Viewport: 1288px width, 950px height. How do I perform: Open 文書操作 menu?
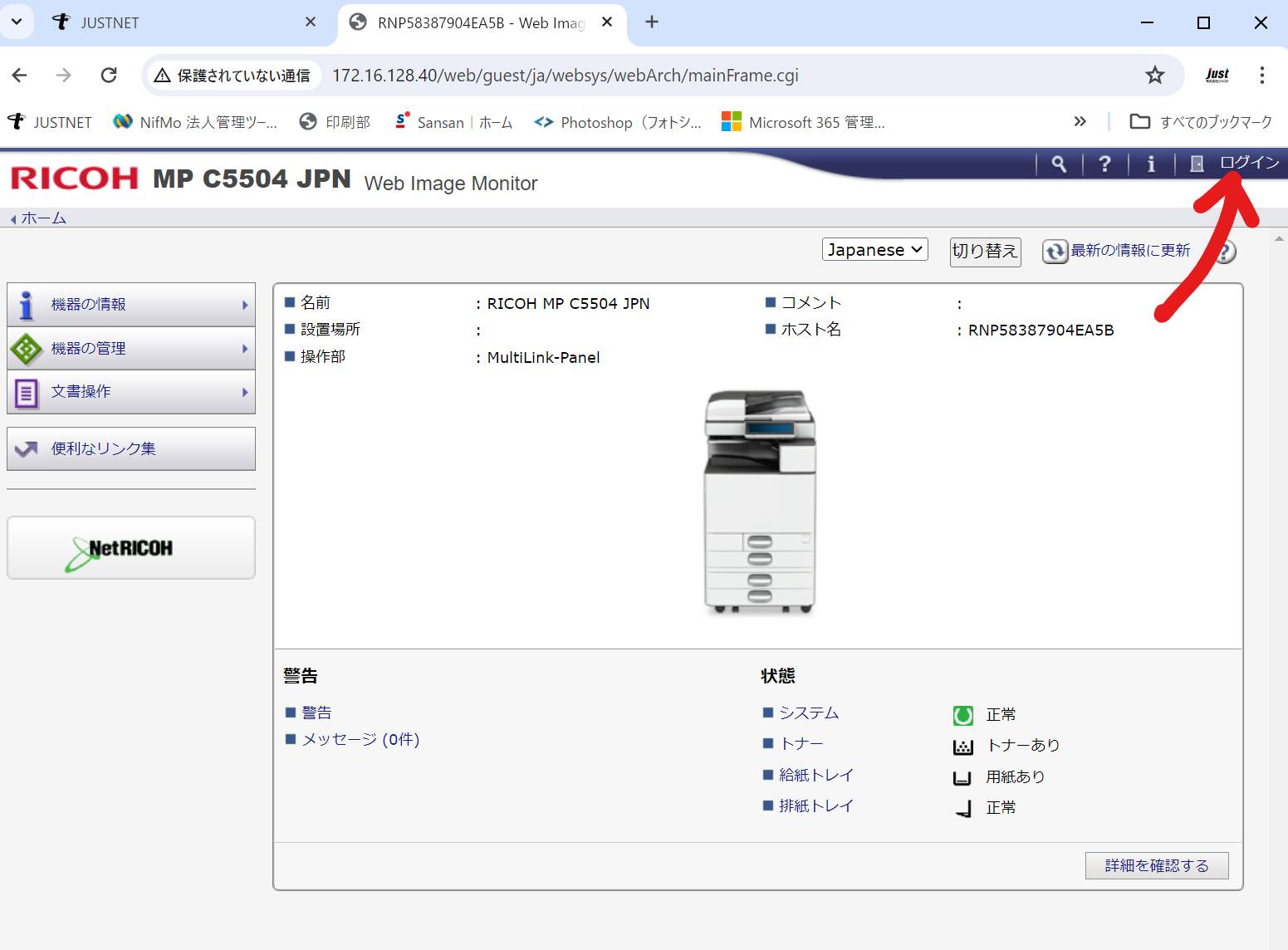[131, 392]
